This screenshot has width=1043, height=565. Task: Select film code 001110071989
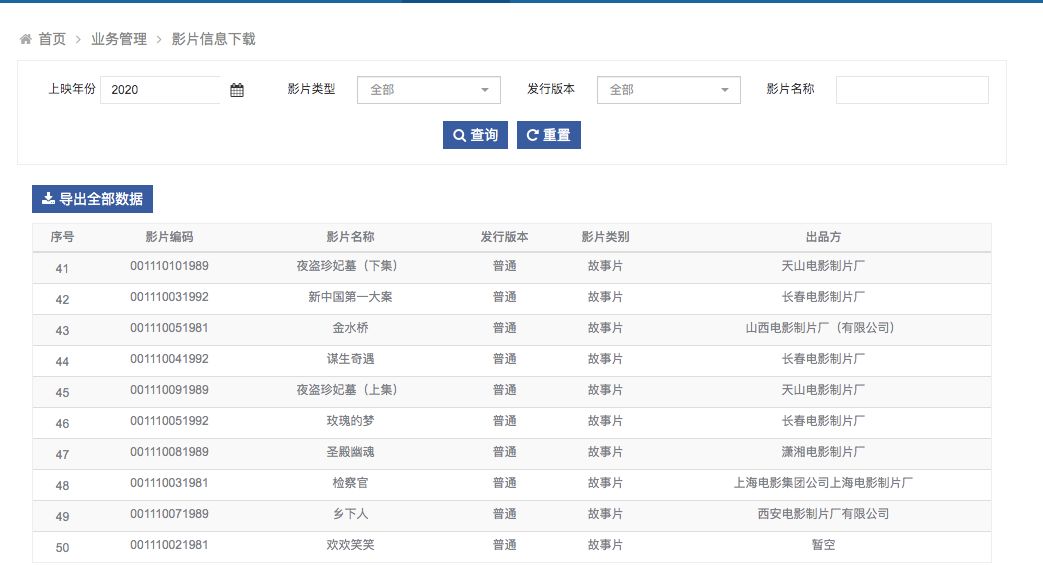(169, 514)
